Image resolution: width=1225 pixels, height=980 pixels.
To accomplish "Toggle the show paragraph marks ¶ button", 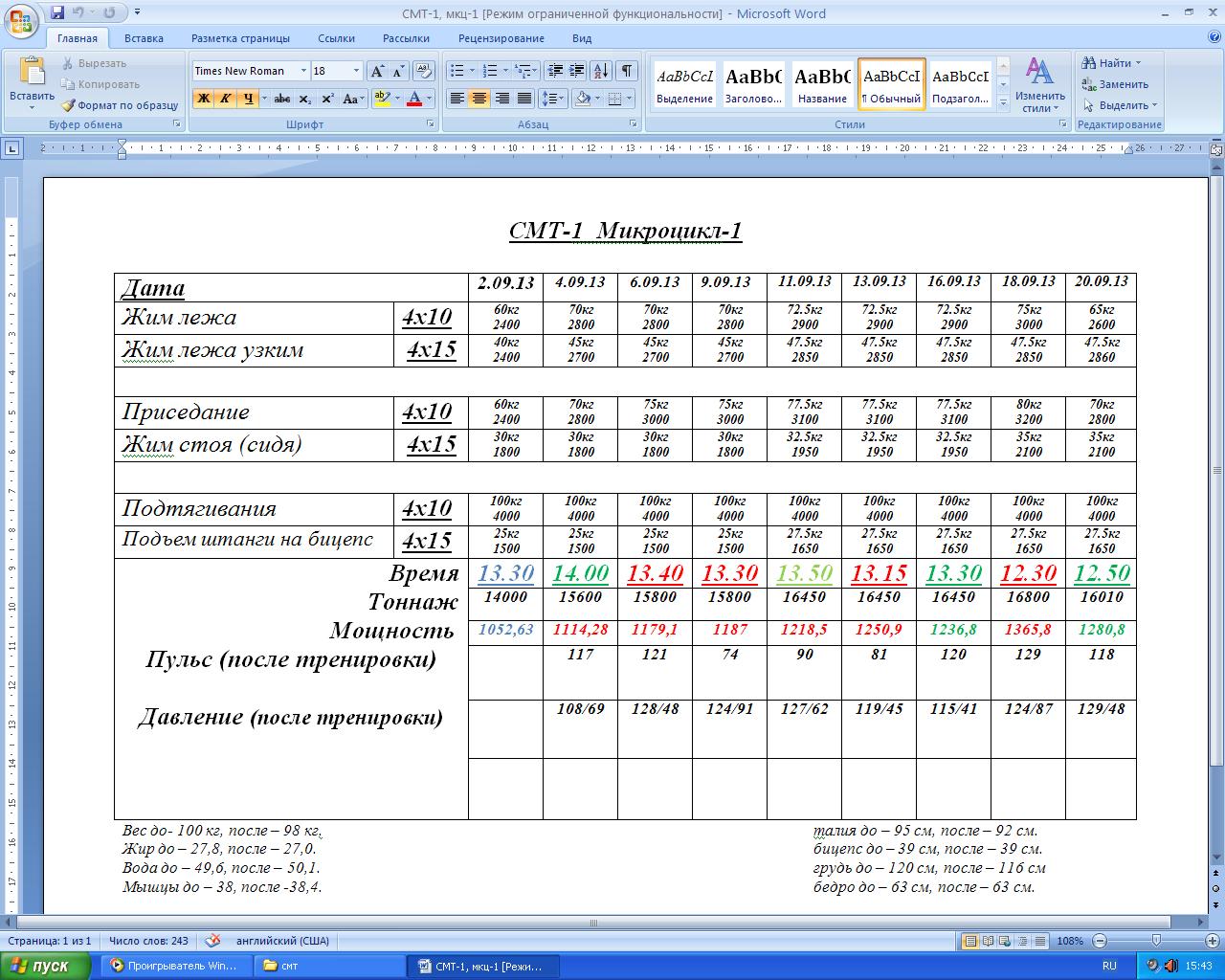I will 626,71.
